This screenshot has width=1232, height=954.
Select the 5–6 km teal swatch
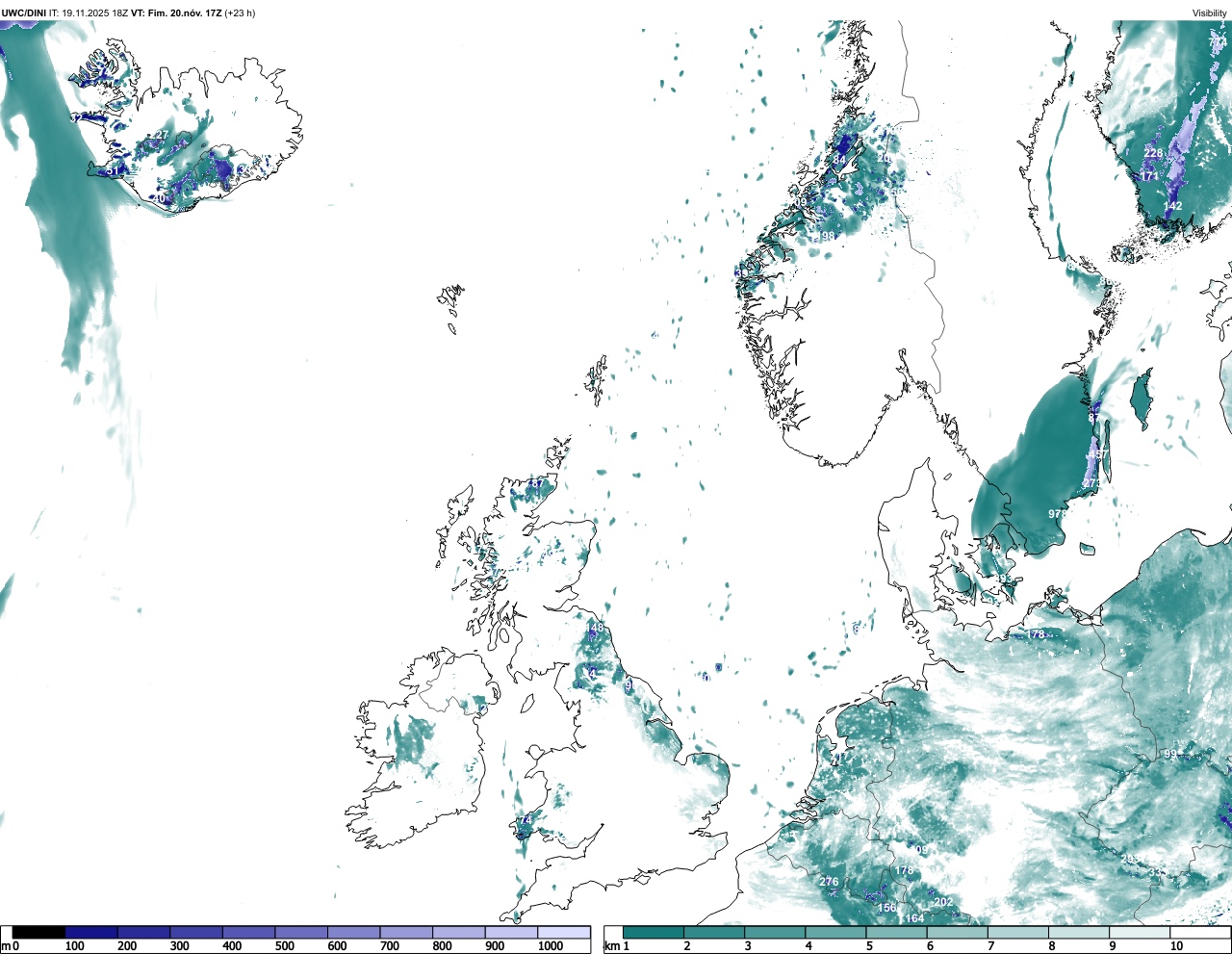click(x=897, y=933)
